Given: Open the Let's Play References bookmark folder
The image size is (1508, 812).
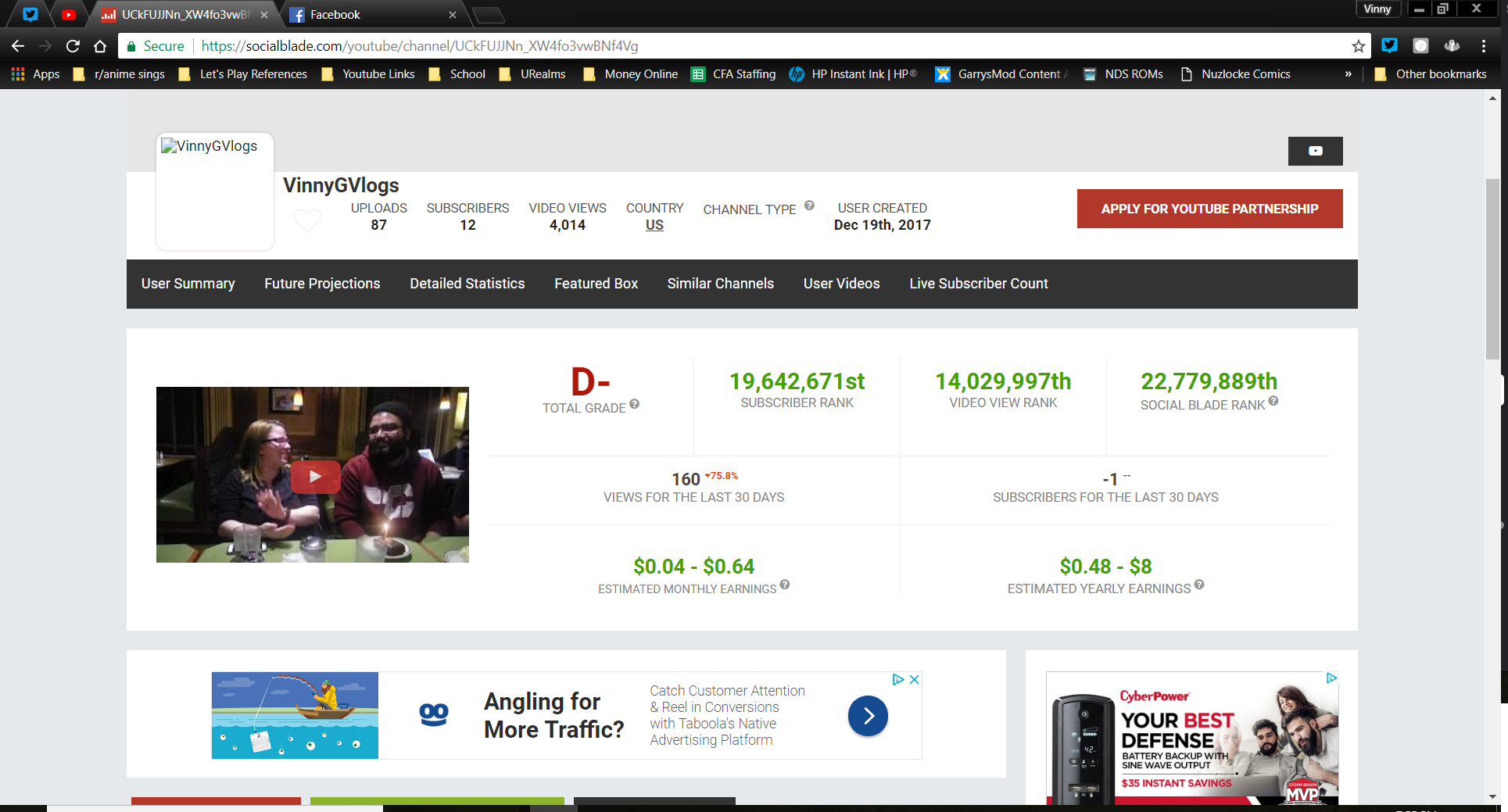Looking at the screenshot, I should pos(243,74).
